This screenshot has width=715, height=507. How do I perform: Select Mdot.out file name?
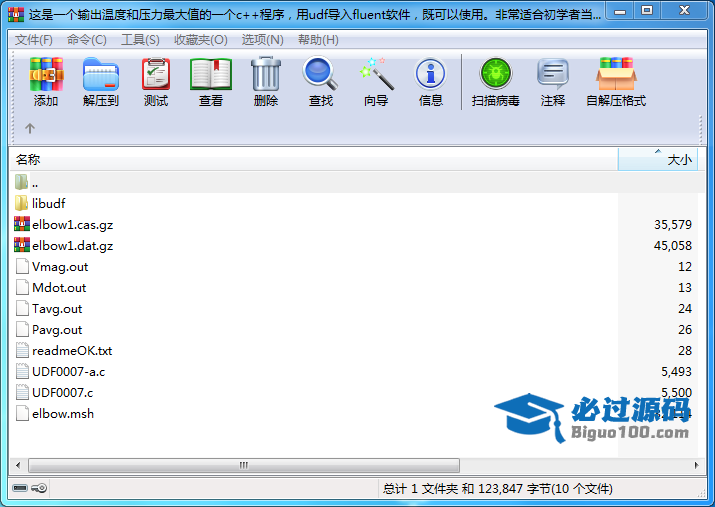[59, 288]
